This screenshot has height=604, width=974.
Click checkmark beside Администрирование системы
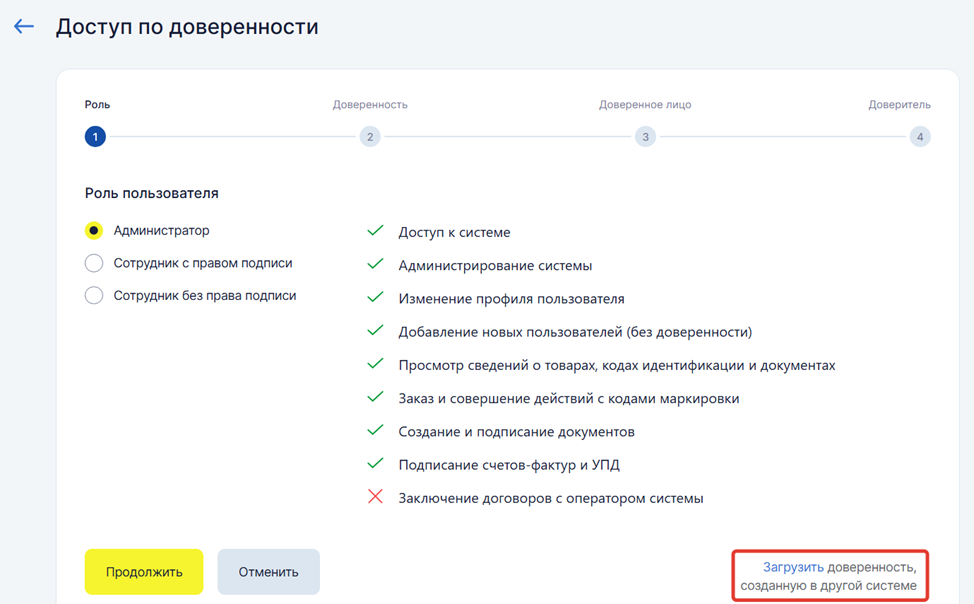tap(376, 265)
